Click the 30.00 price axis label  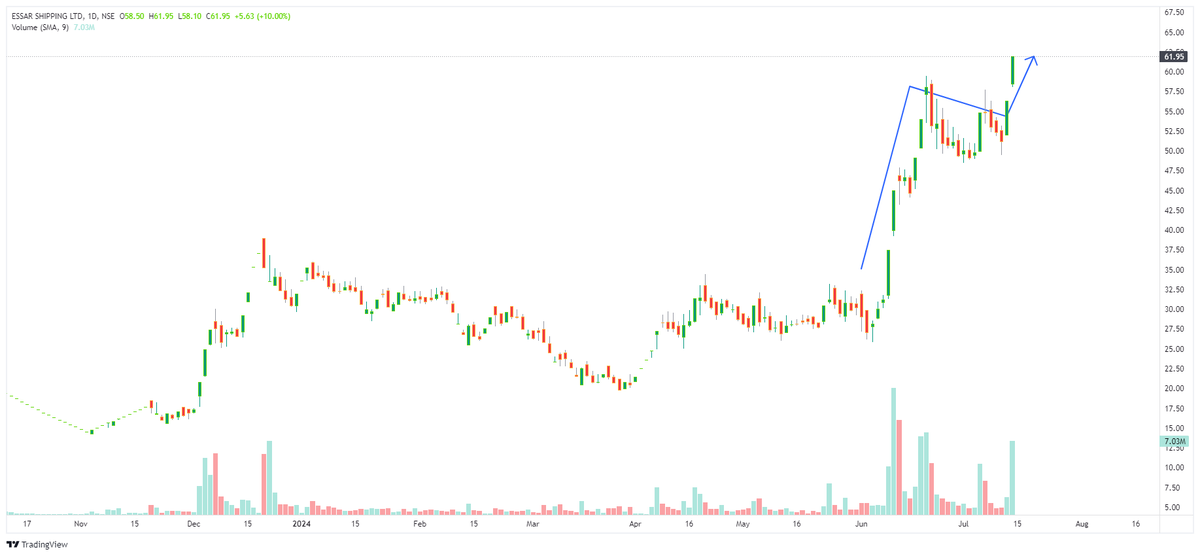pyautogui.click(x=1174, y=309)
